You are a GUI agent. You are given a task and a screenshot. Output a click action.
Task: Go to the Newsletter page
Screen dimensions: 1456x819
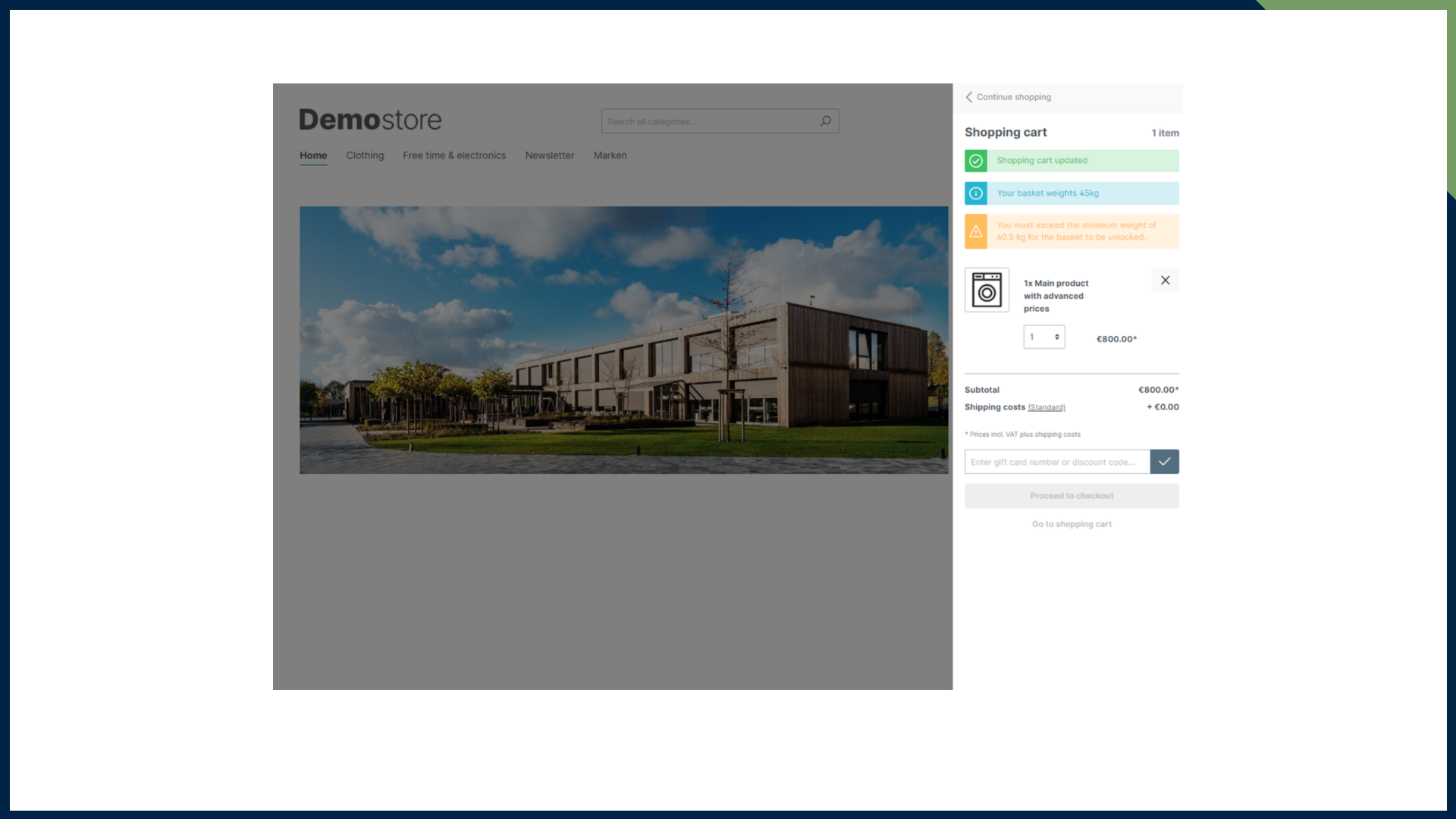(x=549, y=155)
